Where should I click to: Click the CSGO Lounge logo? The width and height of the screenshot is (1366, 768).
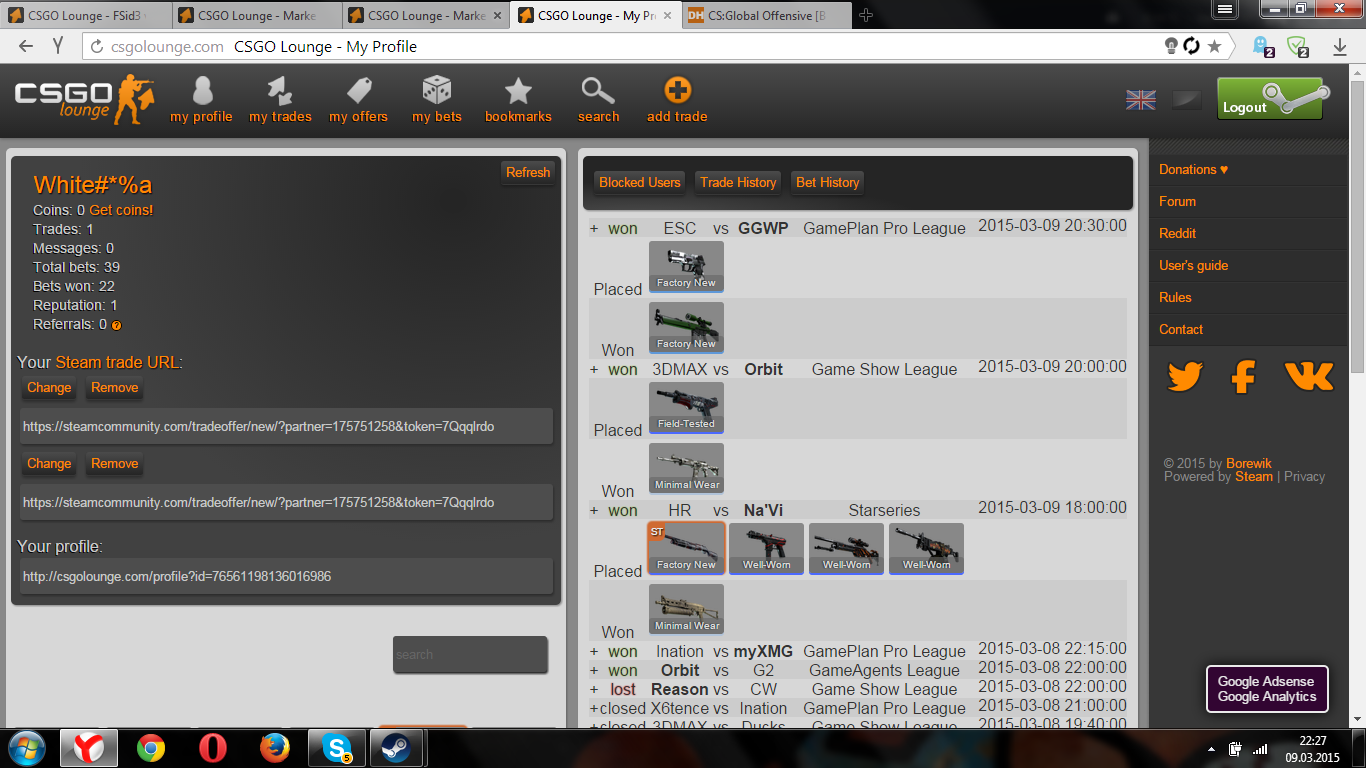[x=84, y=100]
